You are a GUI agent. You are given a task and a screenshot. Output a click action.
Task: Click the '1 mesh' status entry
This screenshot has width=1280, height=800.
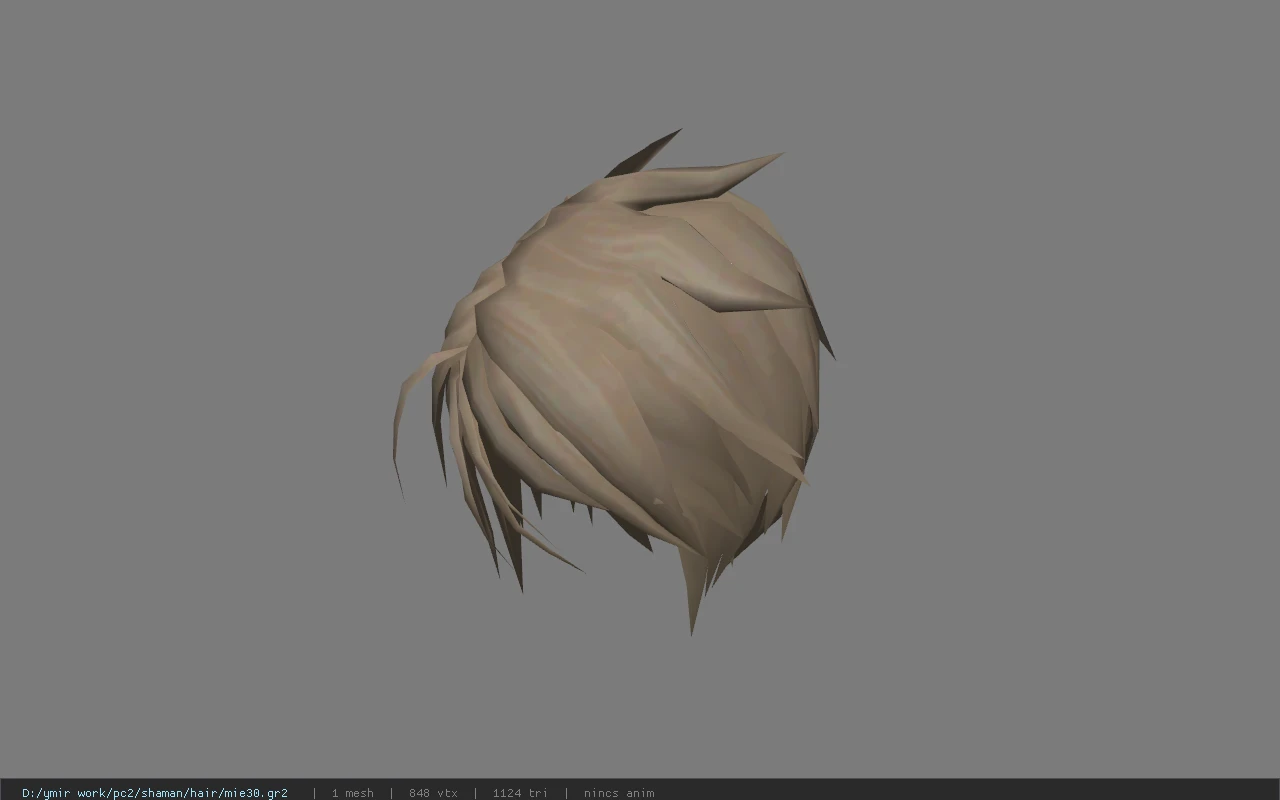tap(352, 793)
